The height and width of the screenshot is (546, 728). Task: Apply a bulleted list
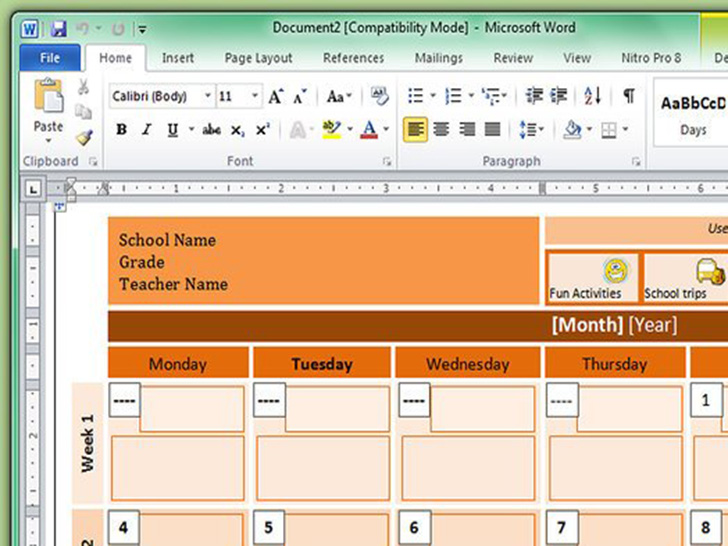[416, 96]
